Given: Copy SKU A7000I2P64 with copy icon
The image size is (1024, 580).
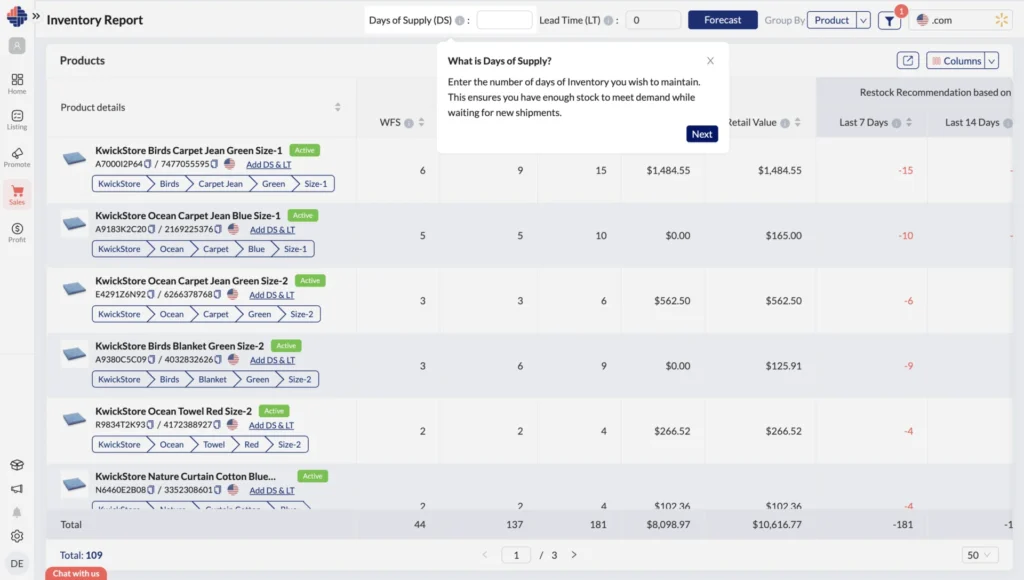Looking at the screenshot, I should 148,164.
